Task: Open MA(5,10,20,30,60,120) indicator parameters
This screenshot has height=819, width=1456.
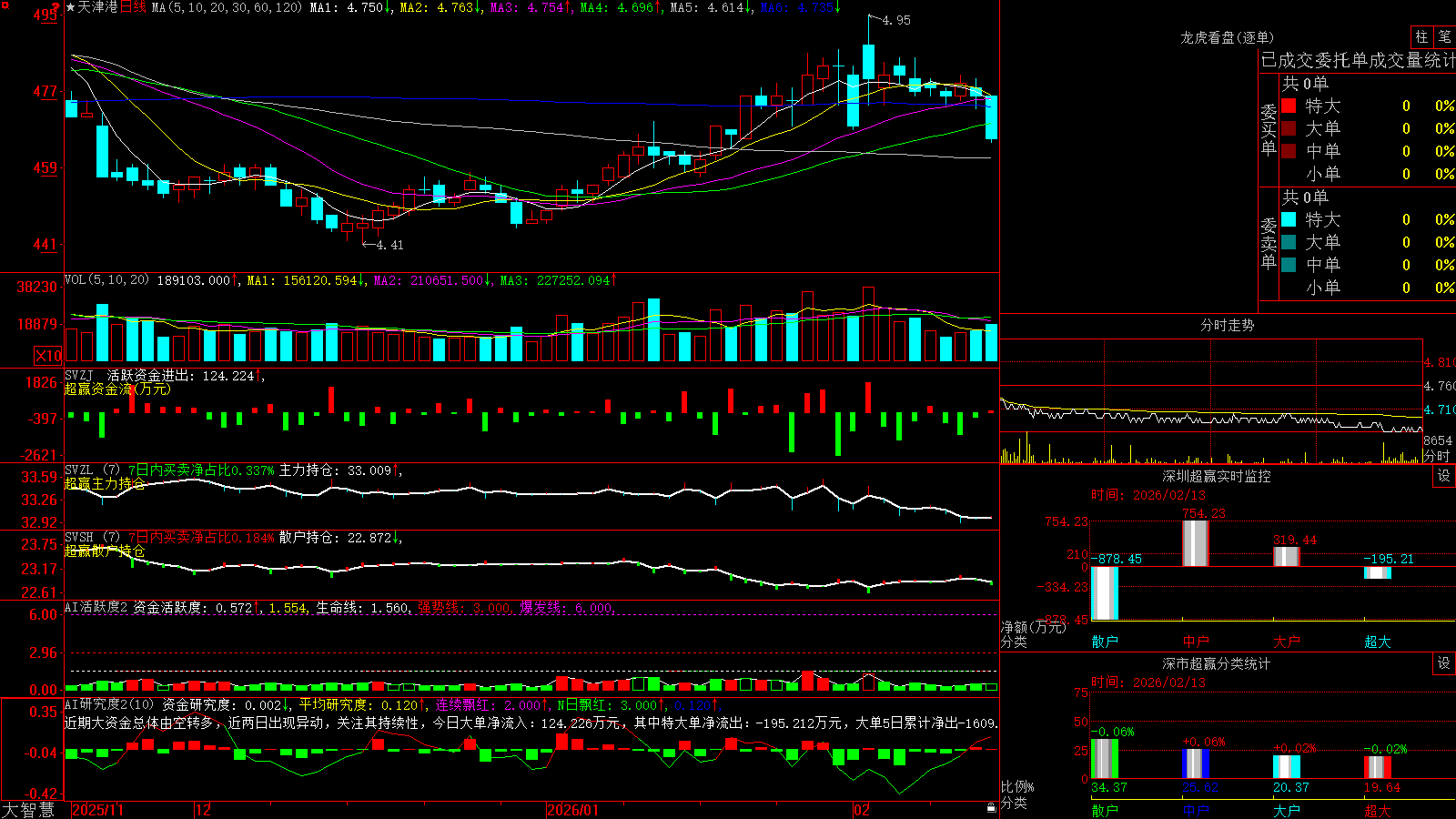Action: coord(227,7)
